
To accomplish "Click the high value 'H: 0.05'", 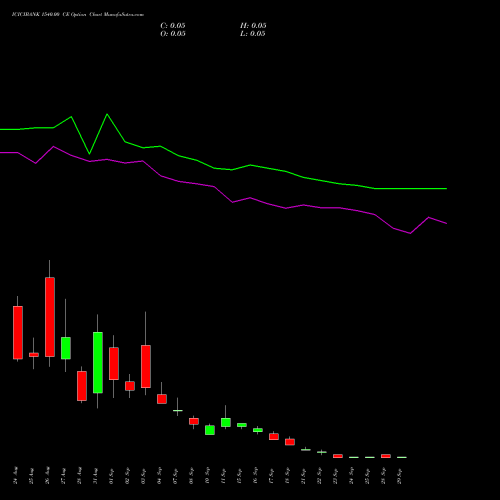I will tap(253, 26).
